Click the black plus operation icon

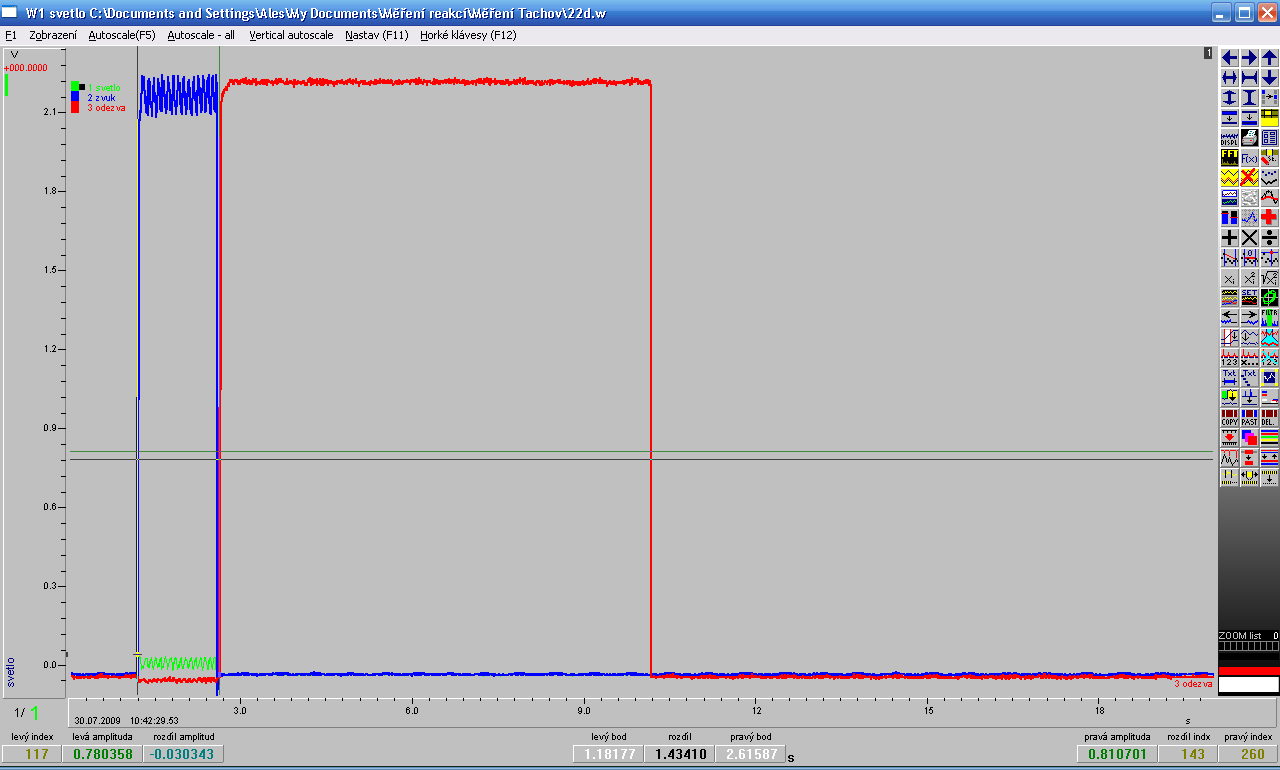coord(1229,237)
